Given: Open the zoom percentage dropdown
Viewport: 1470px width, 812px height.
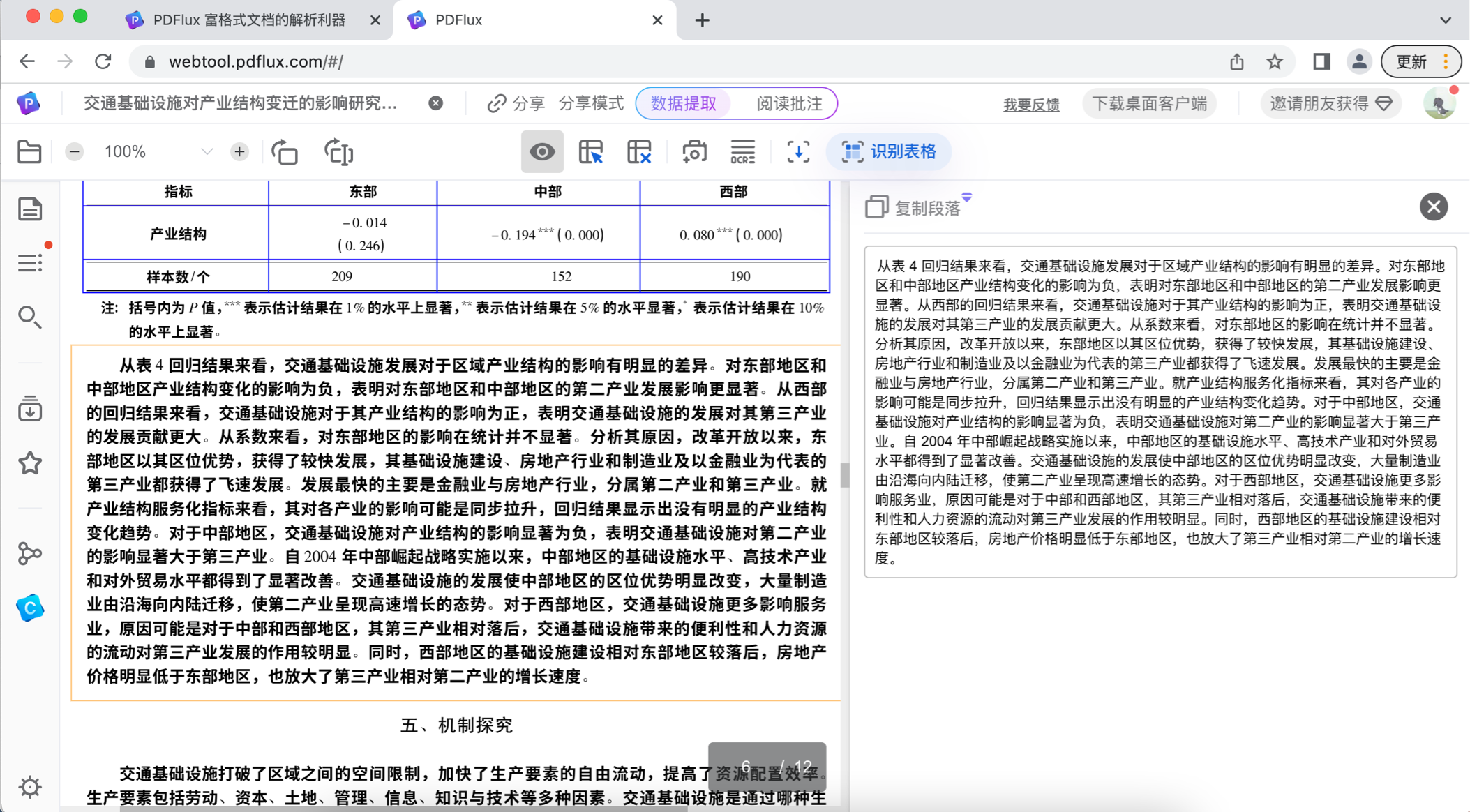Looking at the screenshot, I should point(207,151).
